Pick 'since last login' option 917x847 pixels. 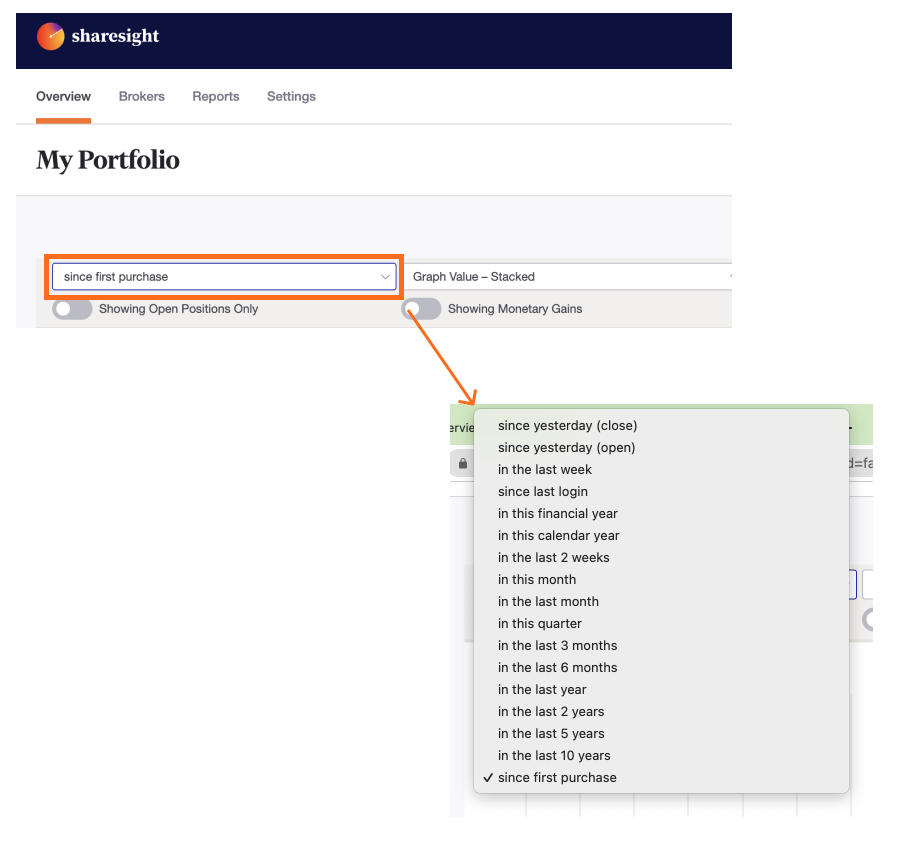pos(543,491)
